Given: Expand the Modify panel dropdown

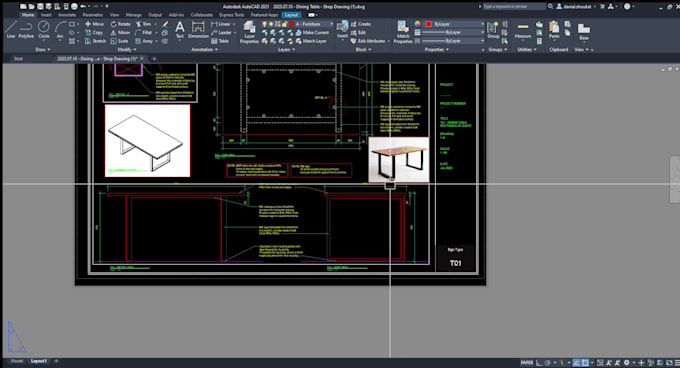Looking at the screenshot, I should pos(127,49).
